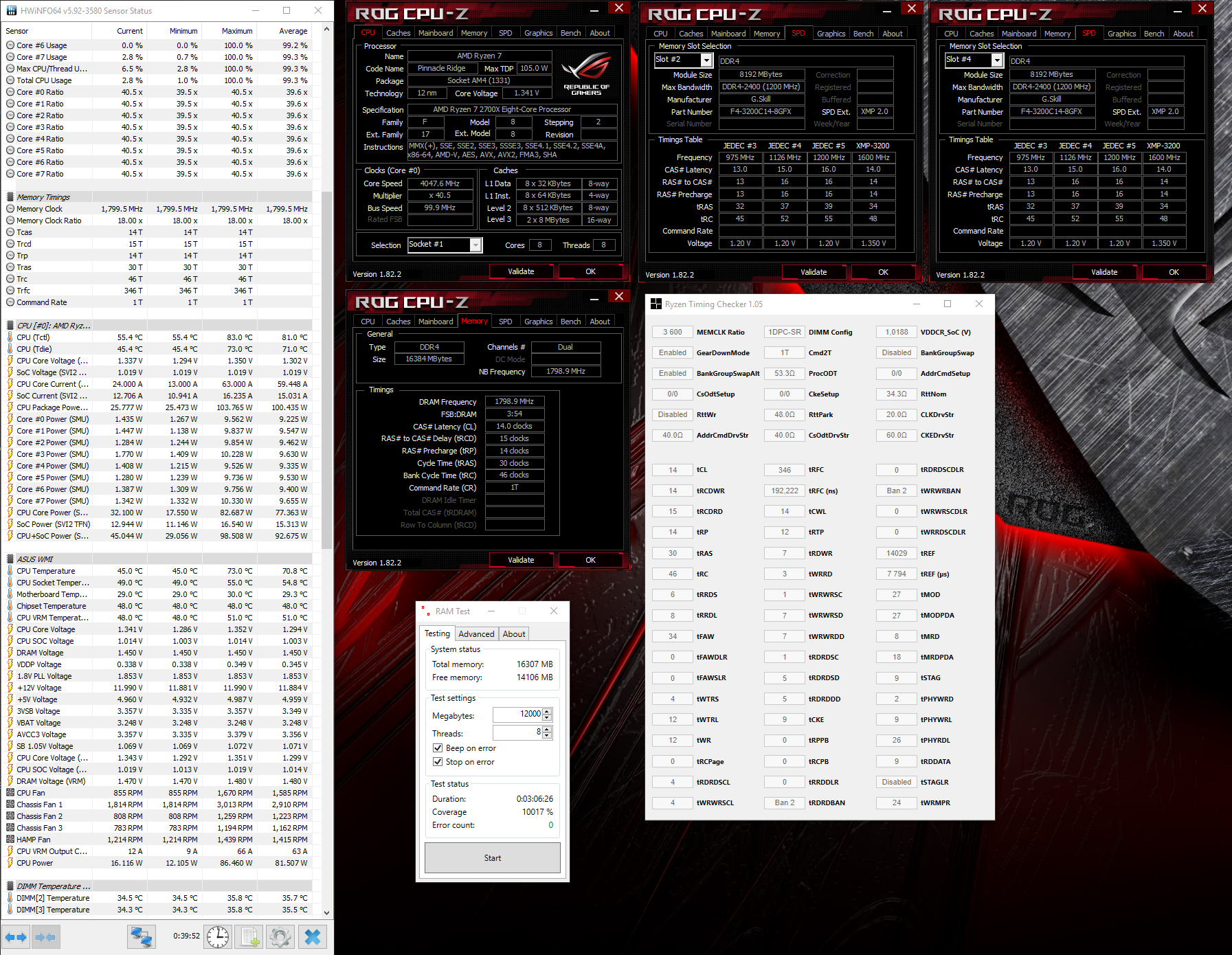Click Start button in RAM Test
The image size is (1232, 955).
[x=493, y=858]
